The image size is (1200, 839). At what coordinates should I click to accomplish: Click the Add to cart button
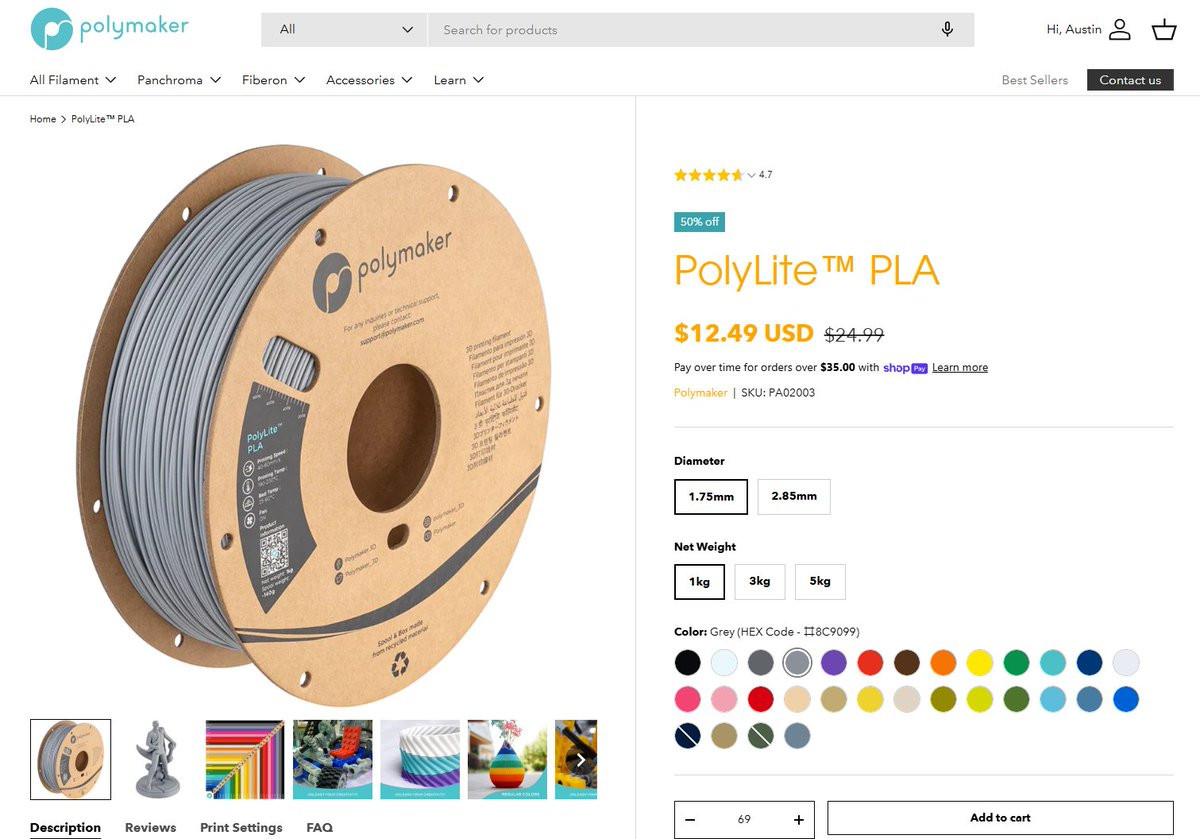click(1000, 818)
